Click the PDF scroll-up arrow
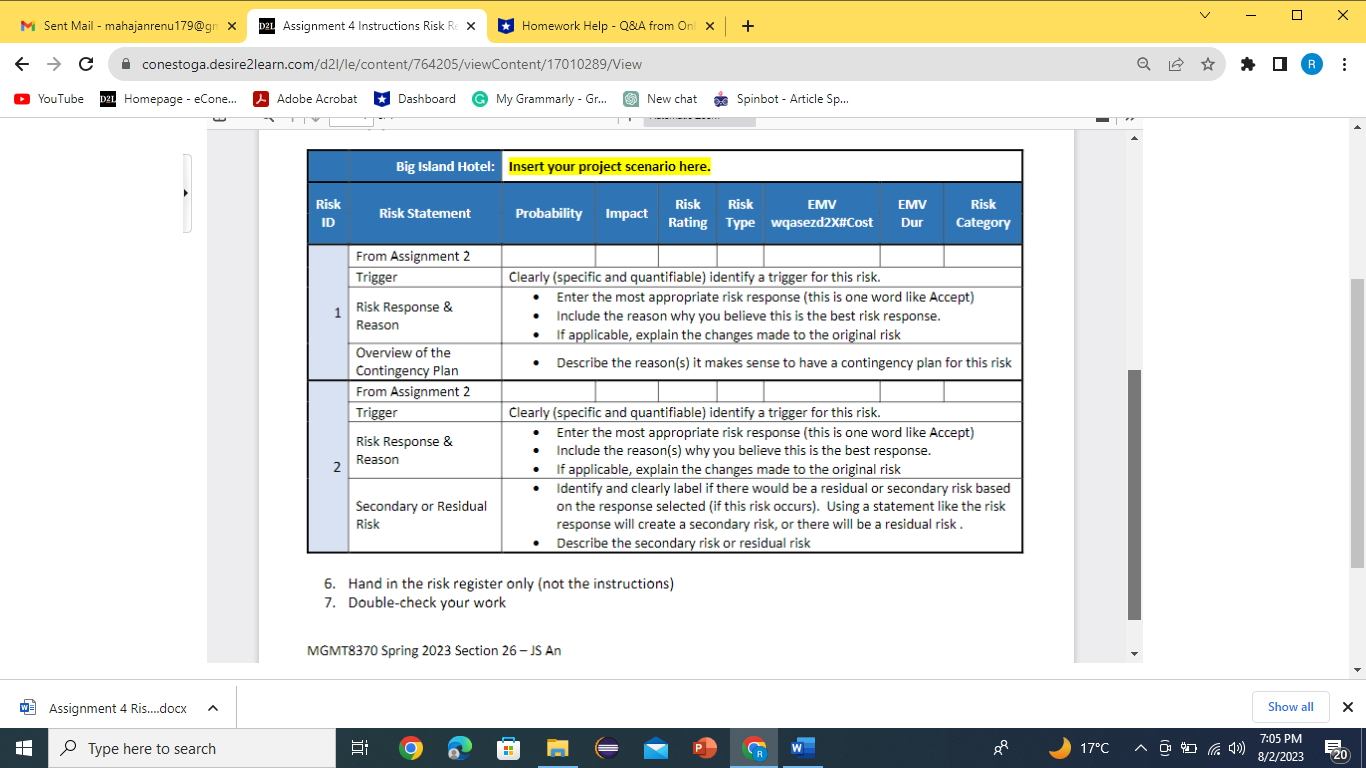1366x768 pixels. click(x=1134, y=137)
